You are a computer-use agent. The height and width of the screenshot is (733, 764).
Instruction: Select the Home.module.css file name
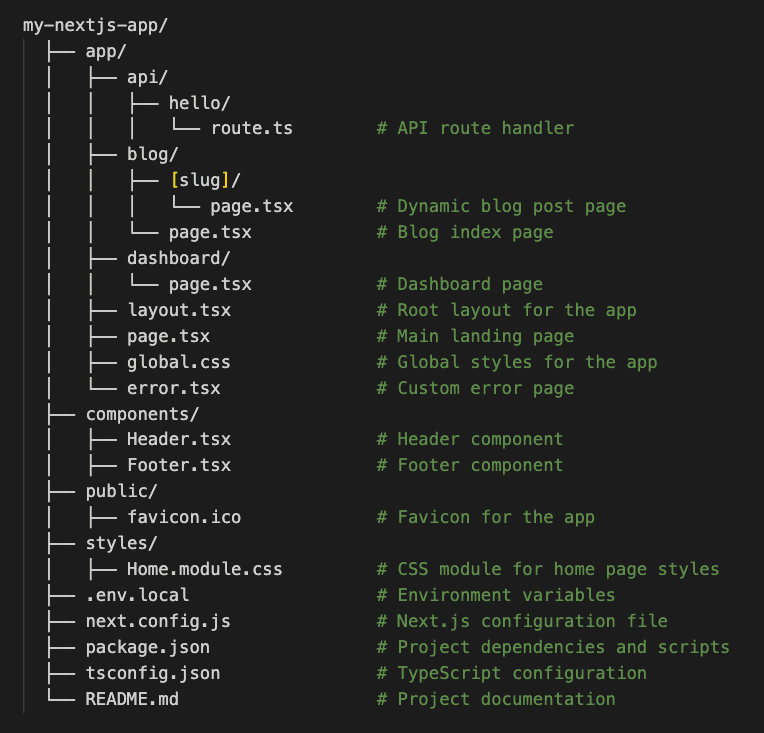tap(205, 569)
